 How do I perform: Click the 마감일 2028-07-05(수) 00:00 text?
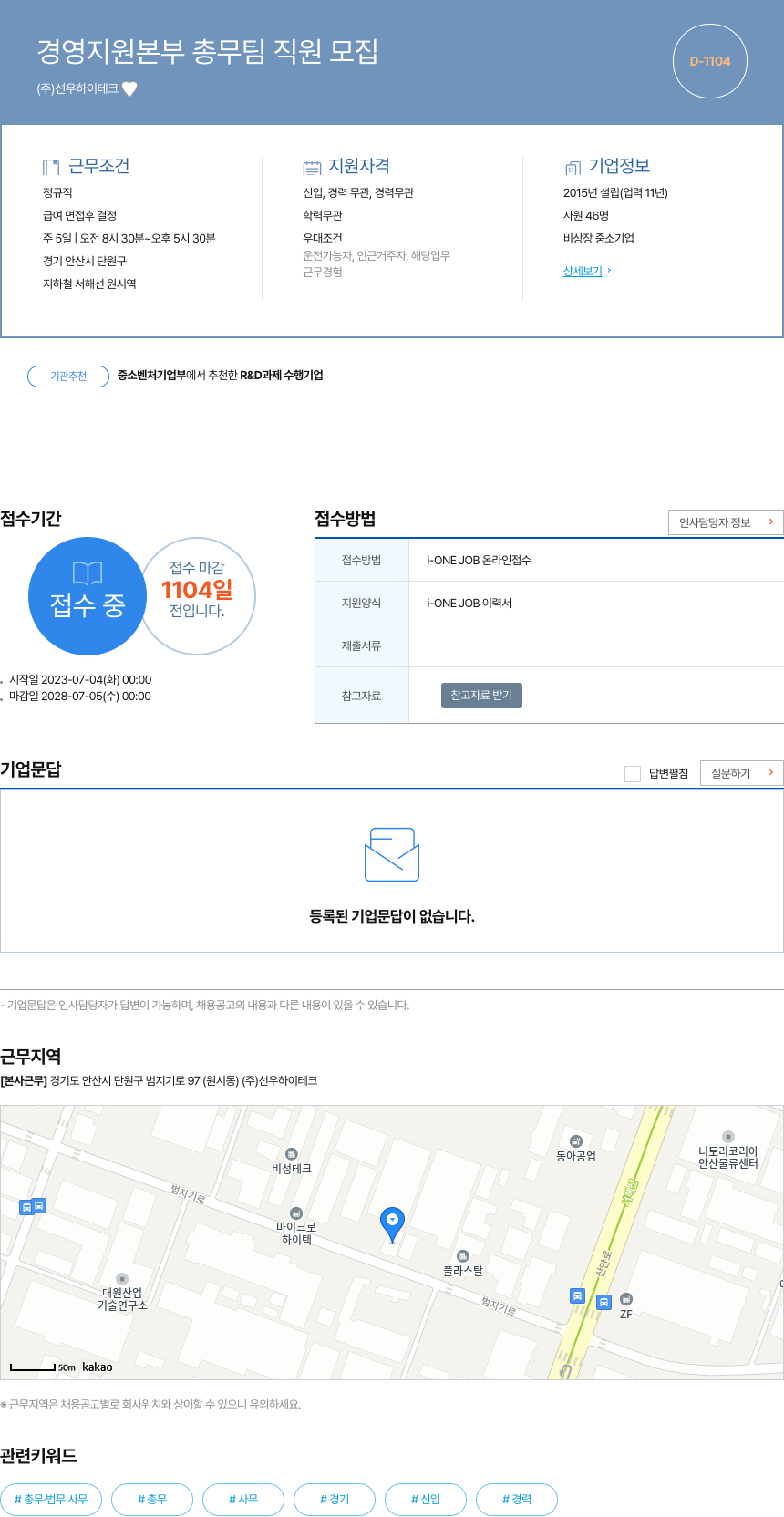[80, 696]
